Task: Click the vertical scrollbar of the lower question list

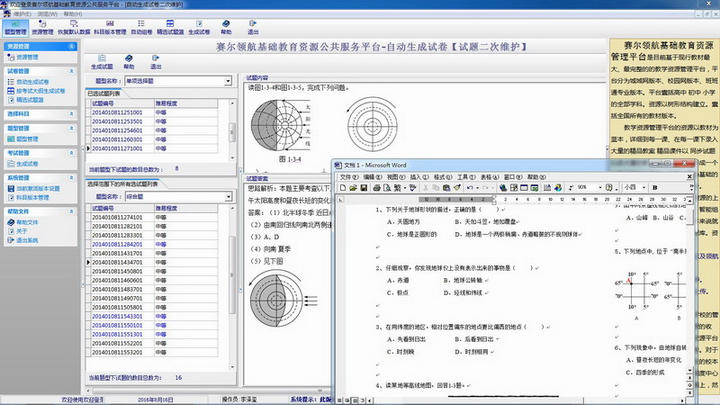Action: tap(232, 287)
